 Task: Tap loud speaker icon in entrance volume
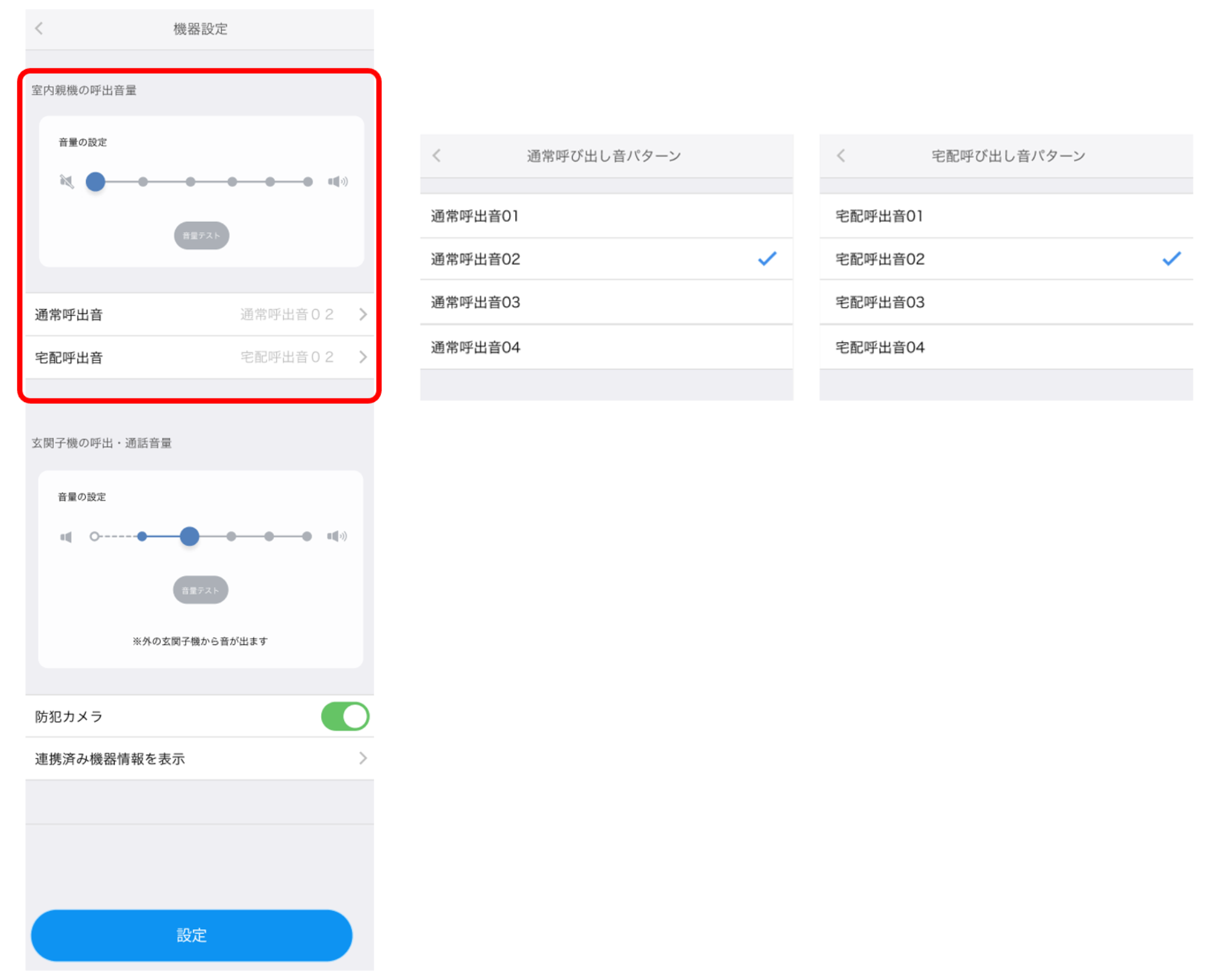coord(337,536)
